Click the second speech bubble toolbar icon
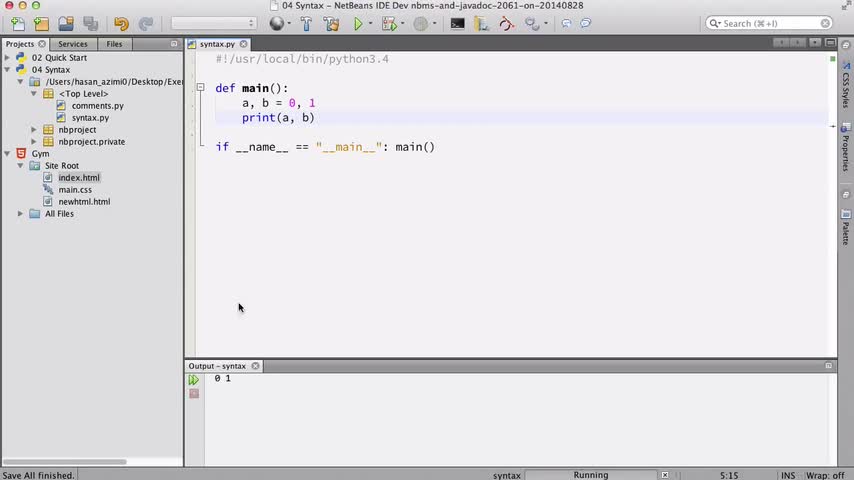This screenshot has height=480, width=854. (x=585, y=23)
